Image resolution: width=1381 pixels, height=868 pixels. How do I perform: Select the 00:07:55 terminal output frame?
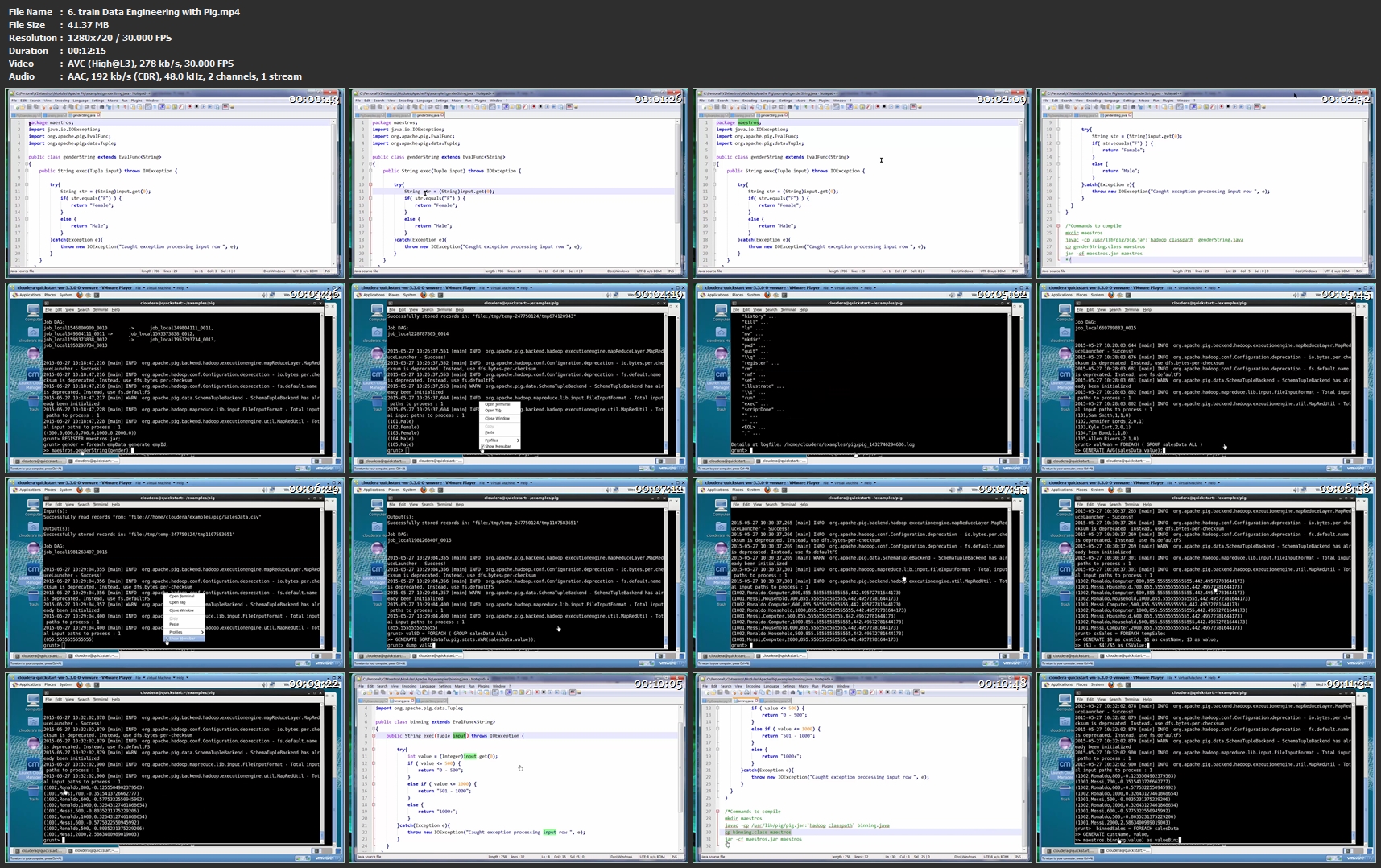pyautogui.click(x=862, y=572)
